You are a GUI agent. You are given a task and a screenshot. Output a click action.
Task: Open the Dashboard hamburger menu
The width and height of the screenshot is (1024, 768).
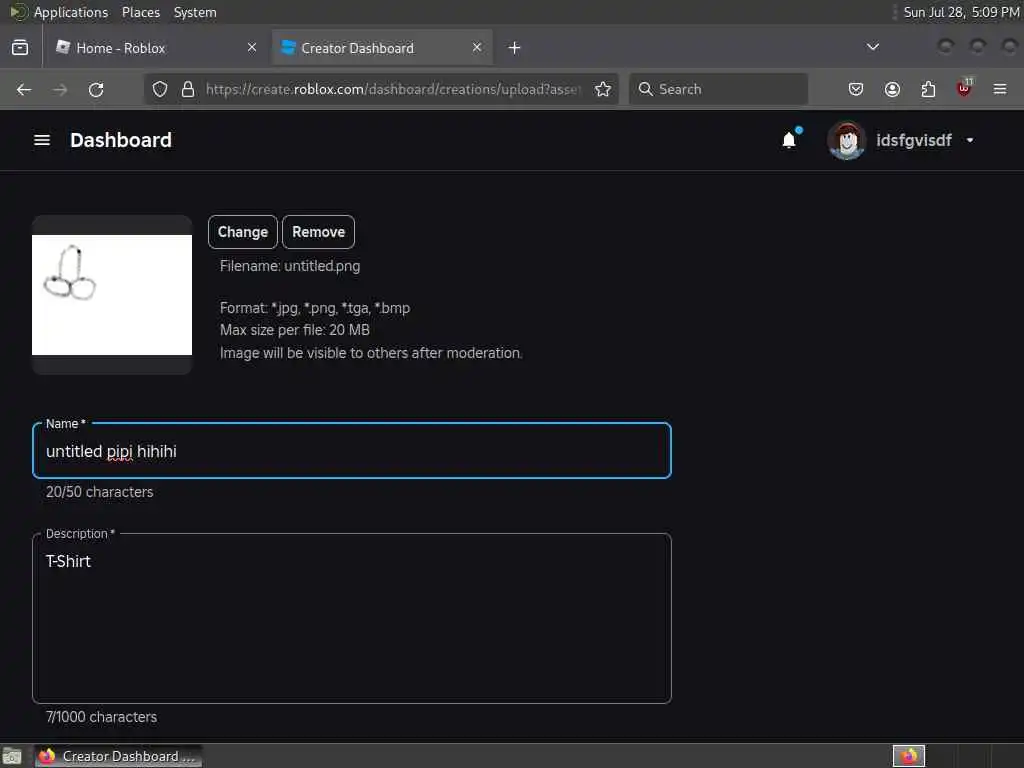click(x=42, y=140)
